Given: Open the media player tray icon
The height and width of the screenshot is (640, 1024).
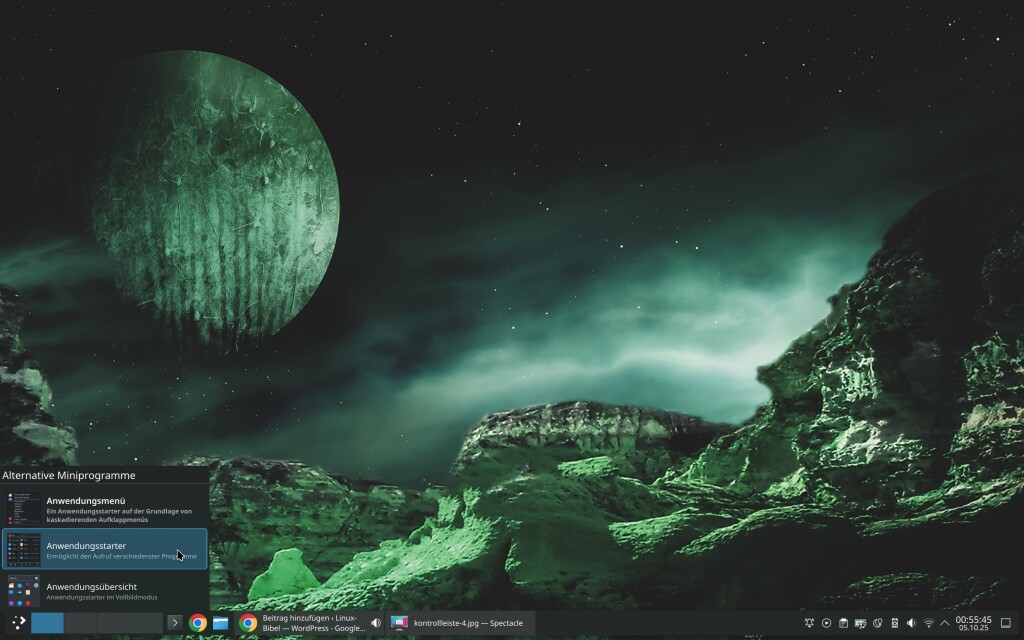Looking at the screenshot, I should point(826,623).
